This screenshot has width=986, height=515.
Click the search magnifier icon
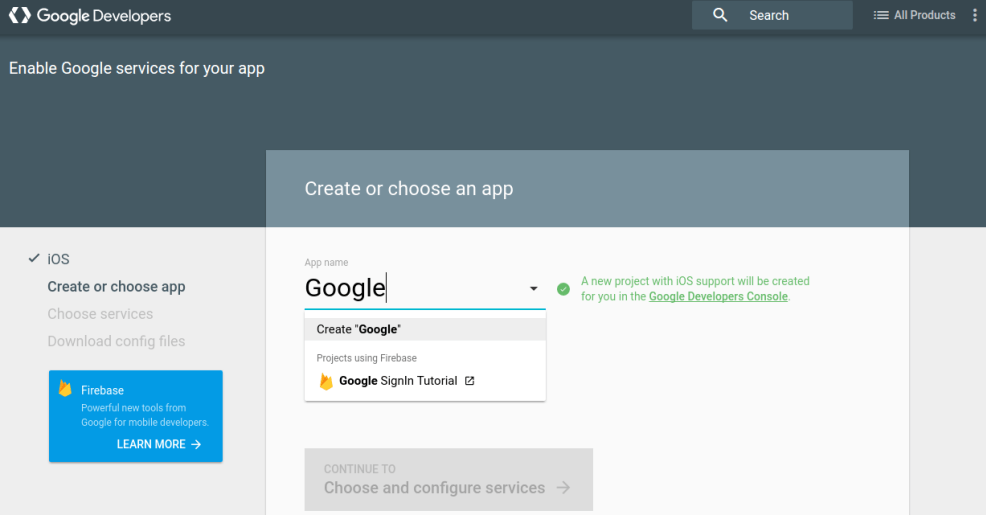pos(720,15)
